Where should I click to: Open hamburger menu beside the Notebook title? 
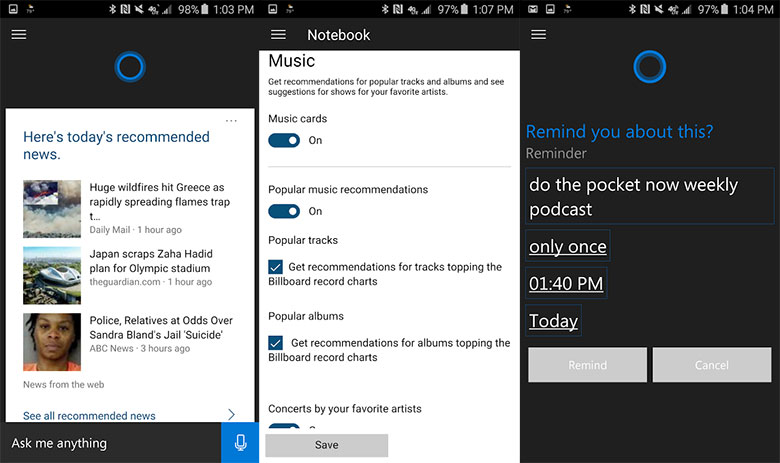click(278, 34)
